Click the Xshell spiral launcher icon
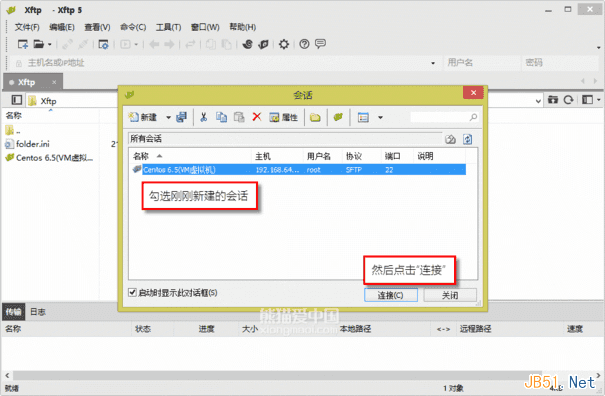The width and height of the screenshot is (605, 396). pos(247,44)
